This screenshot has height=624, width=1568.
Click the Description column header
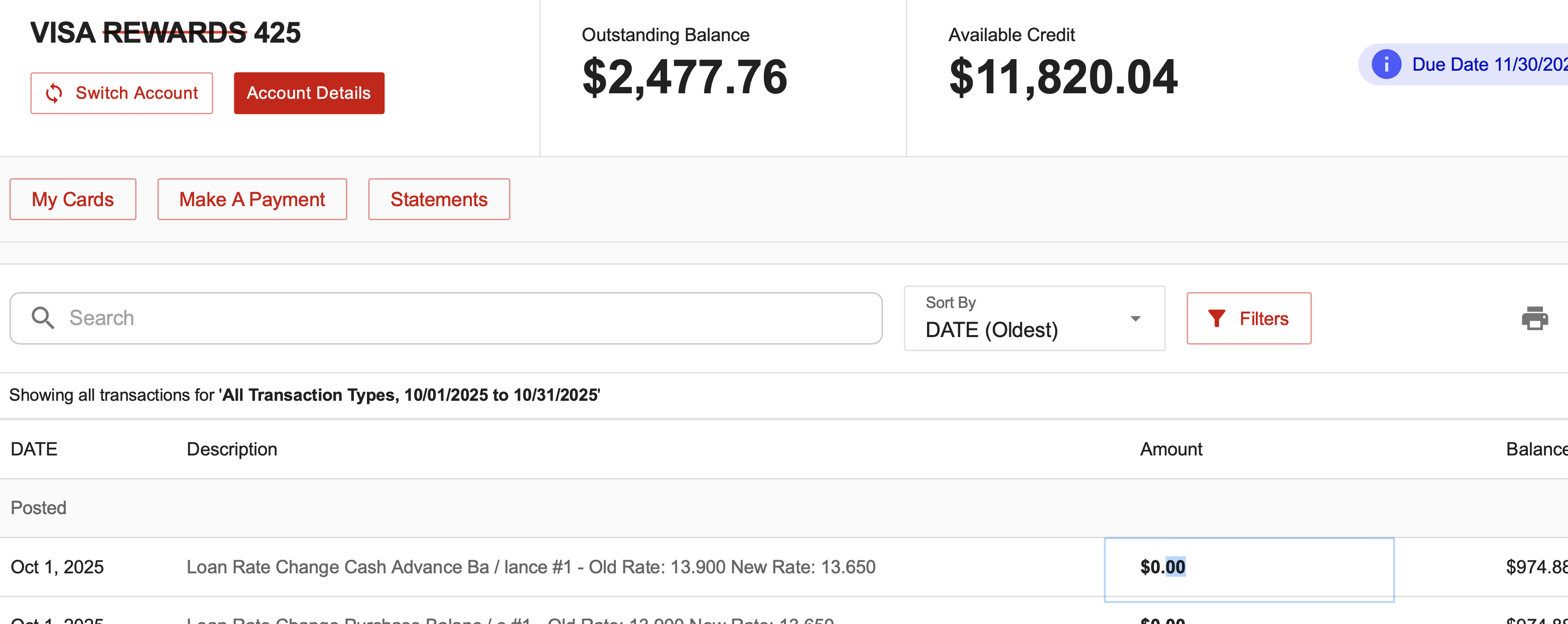pos(231,449)
